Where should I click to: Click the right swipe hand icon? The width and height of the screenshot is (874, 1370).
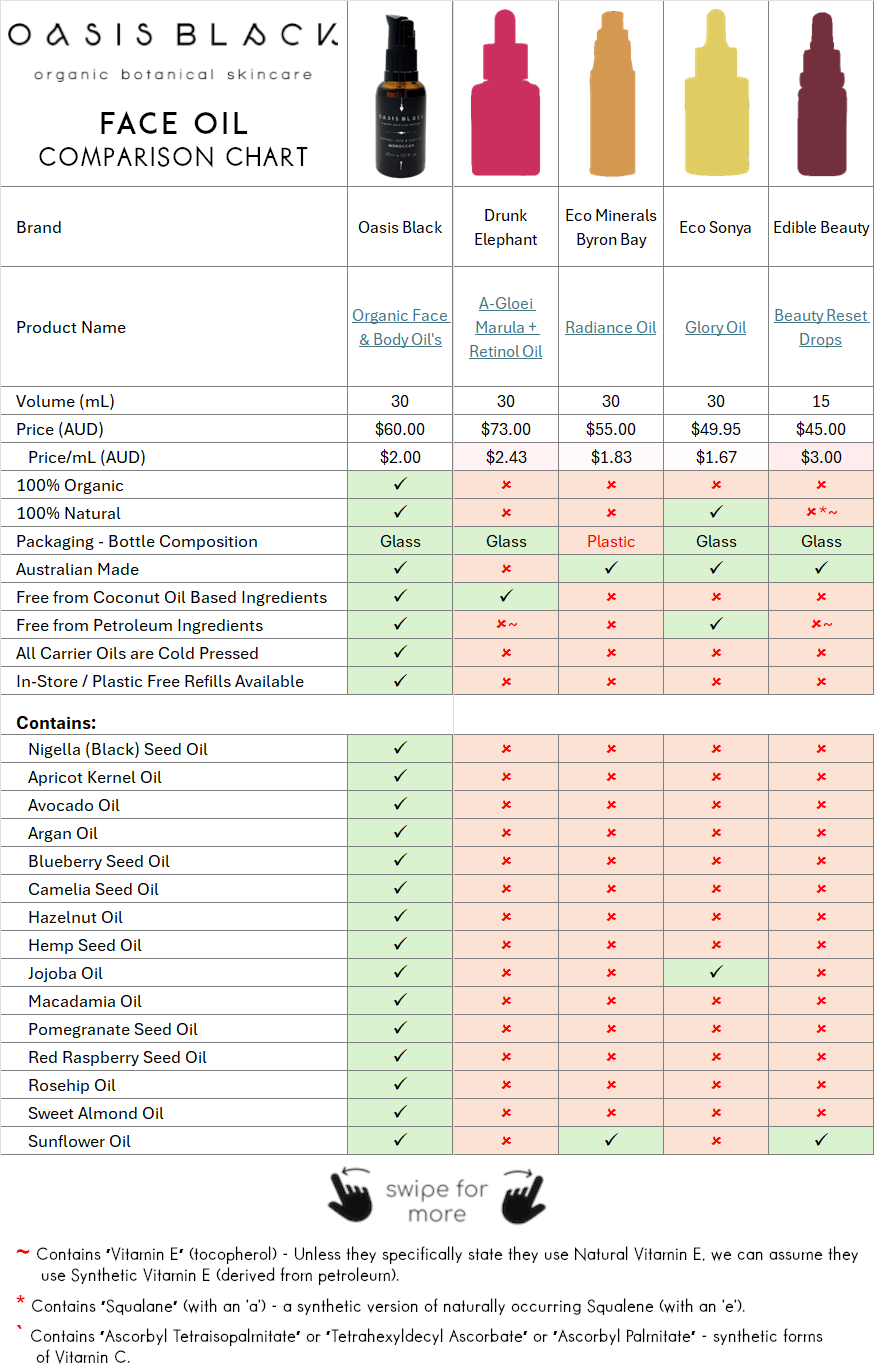[x=523, y=1196]
